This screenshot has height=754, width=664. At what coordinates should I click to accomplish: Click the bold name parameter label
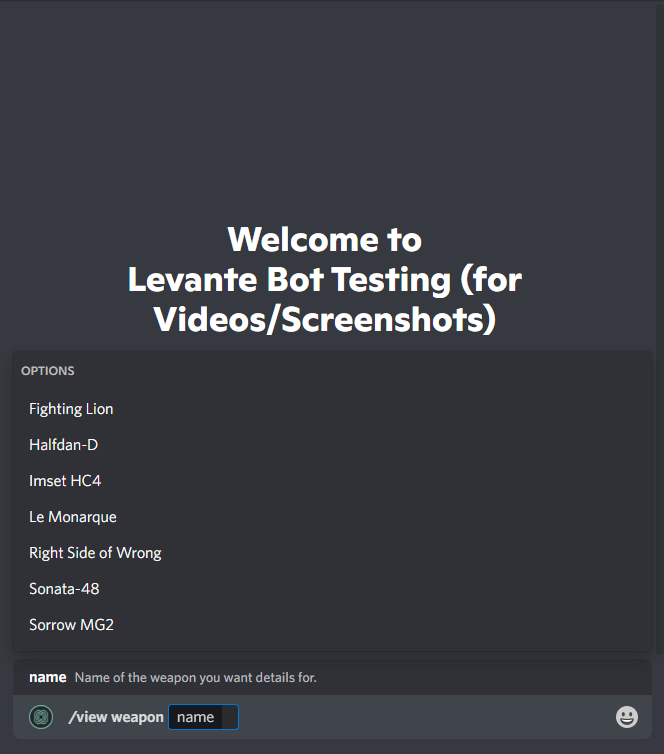[48, 677]
